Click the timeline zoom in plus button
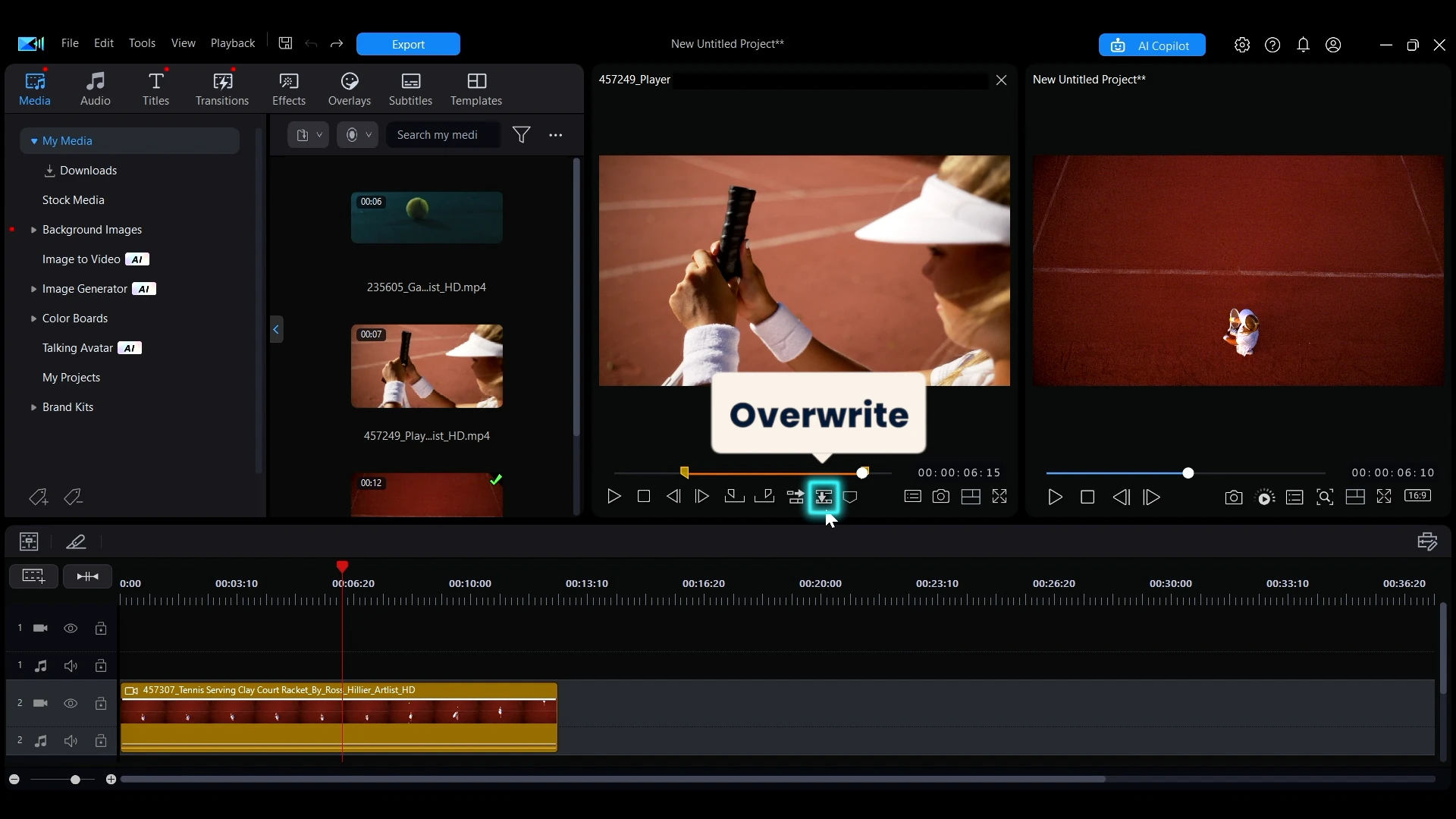This screenshot has height=819, width=1456. [111, 780]
